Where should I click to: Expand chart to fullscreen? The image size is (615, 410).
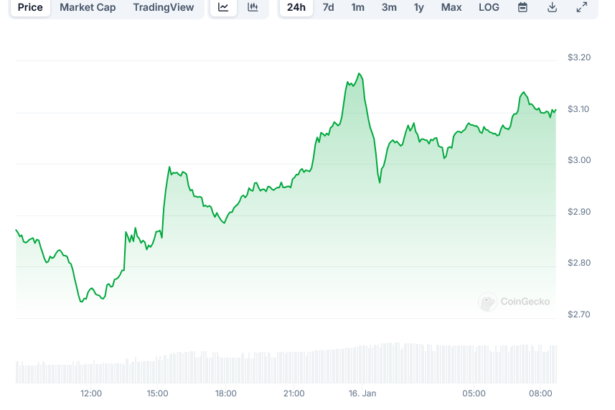pyautogui.click(x=582, y=8)
